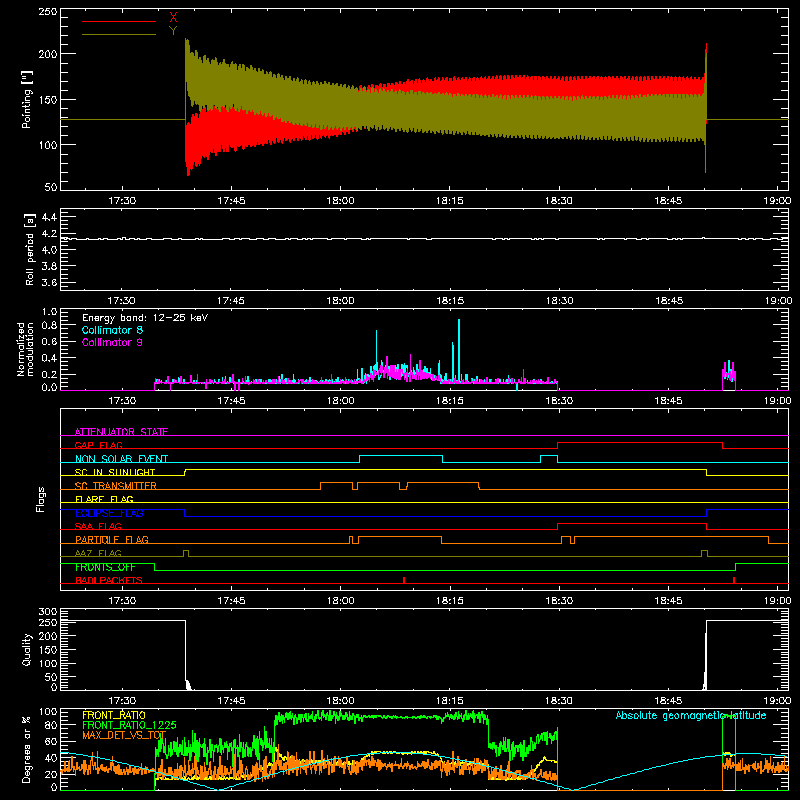Click the 100 tick on Quality axis

pyautogui.click(x=48, y=664)
